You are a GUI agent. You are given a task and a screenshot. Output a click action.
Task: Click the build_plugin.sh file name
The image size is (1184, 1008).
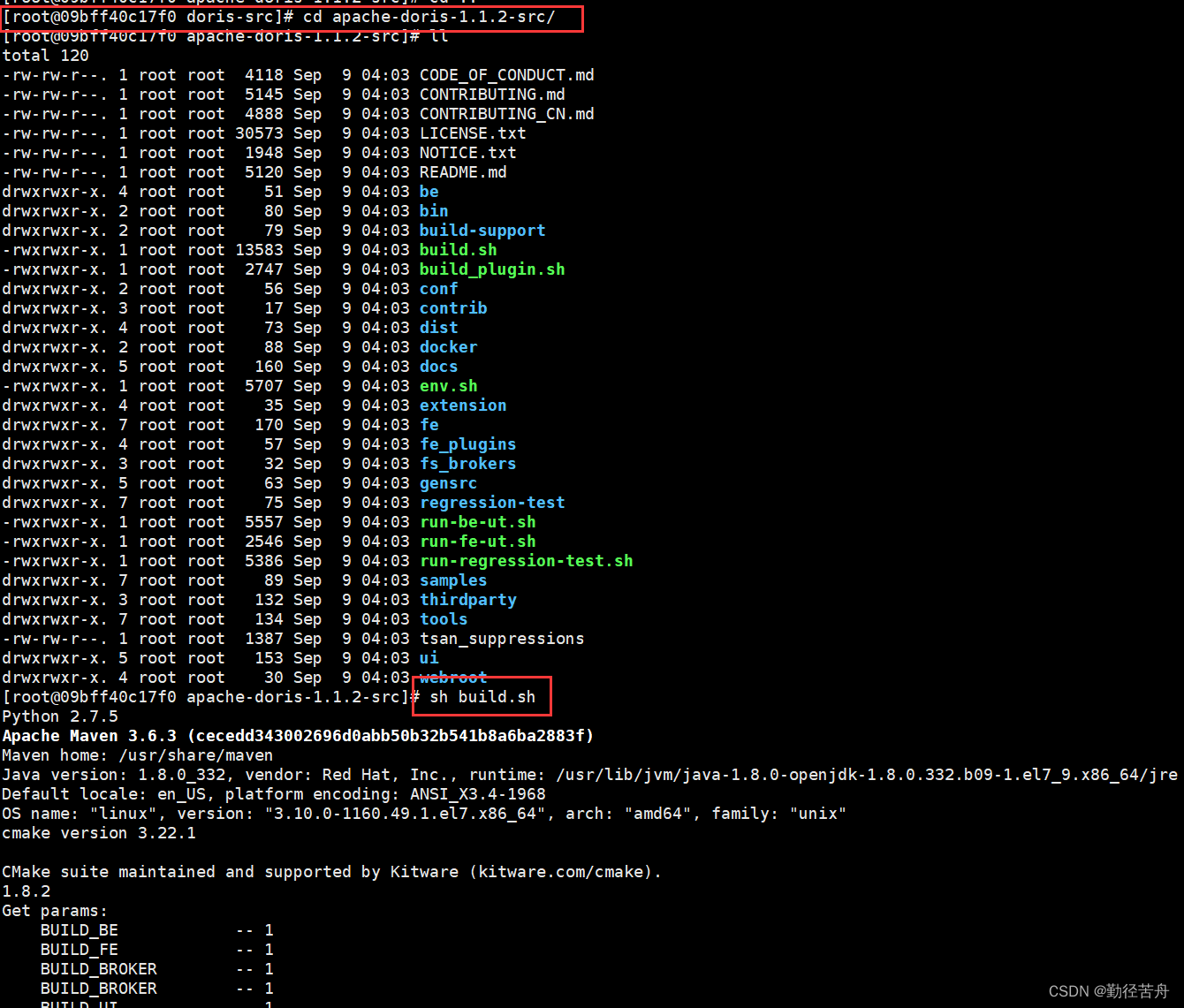[x=491, y=269]
